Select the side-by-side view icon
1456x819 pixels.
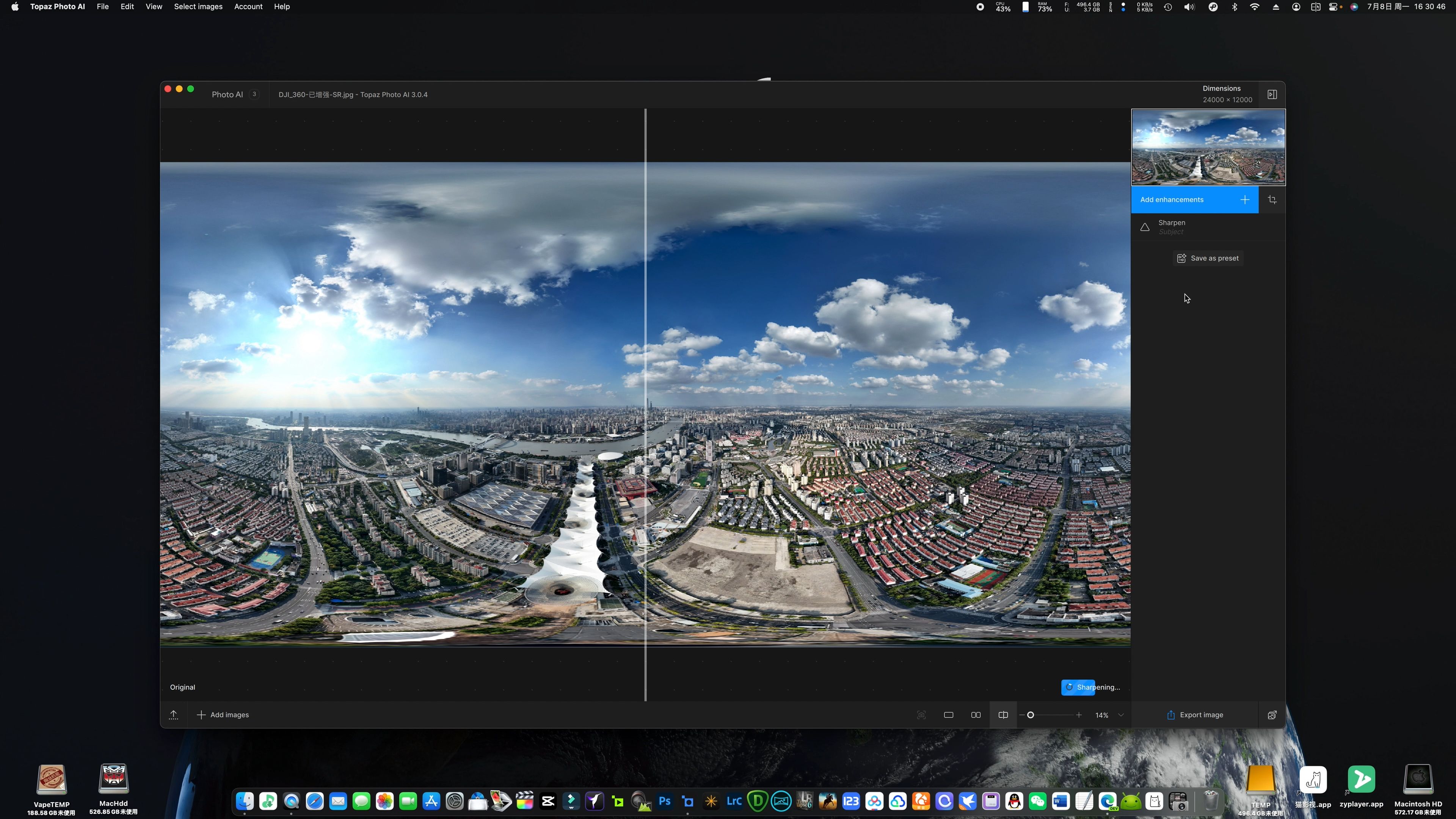coord(975,714)
